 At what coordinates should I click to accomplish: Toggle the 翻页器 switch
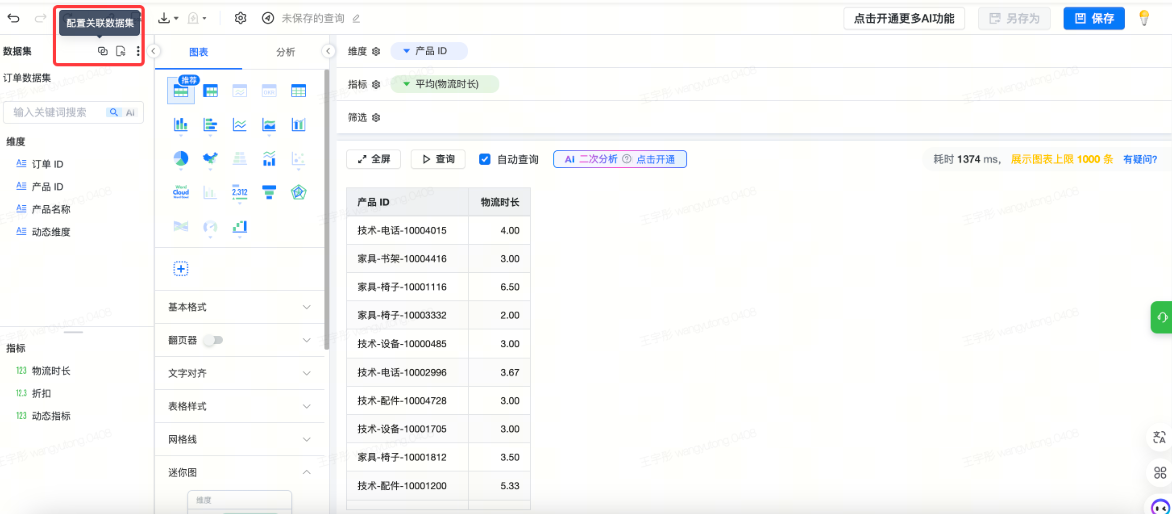pos(212,340)
